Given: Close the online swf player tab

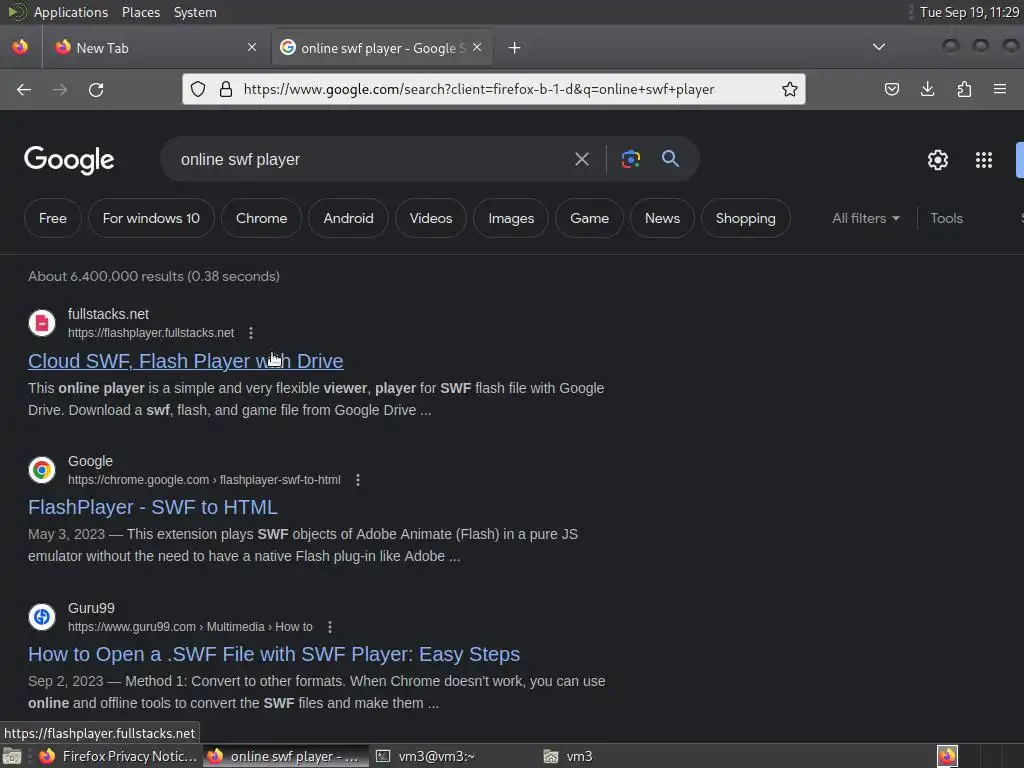Looking at the screenshot, I should [477, 47].
